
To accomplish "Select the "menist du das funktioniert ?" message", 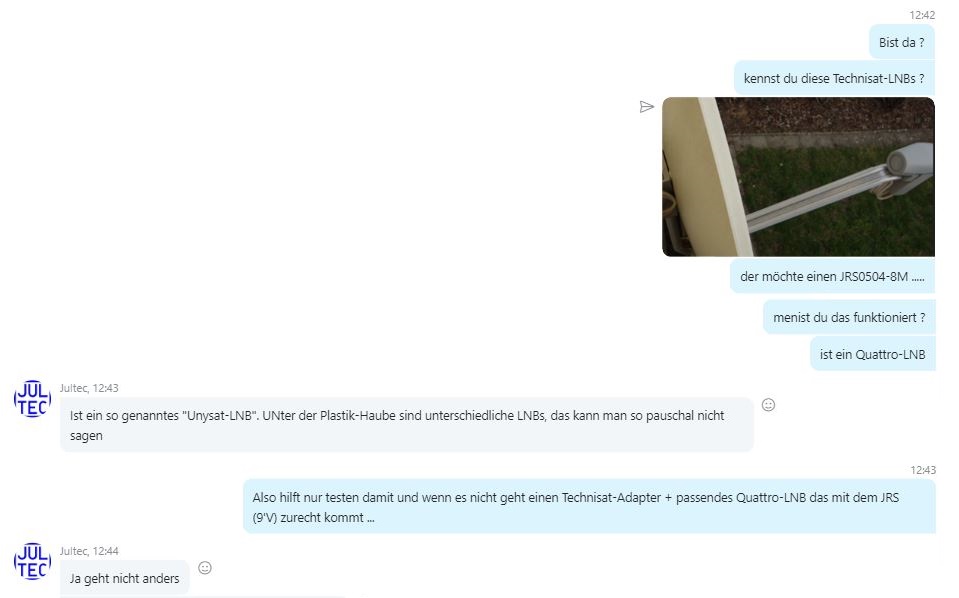I will tap(849, 317).
